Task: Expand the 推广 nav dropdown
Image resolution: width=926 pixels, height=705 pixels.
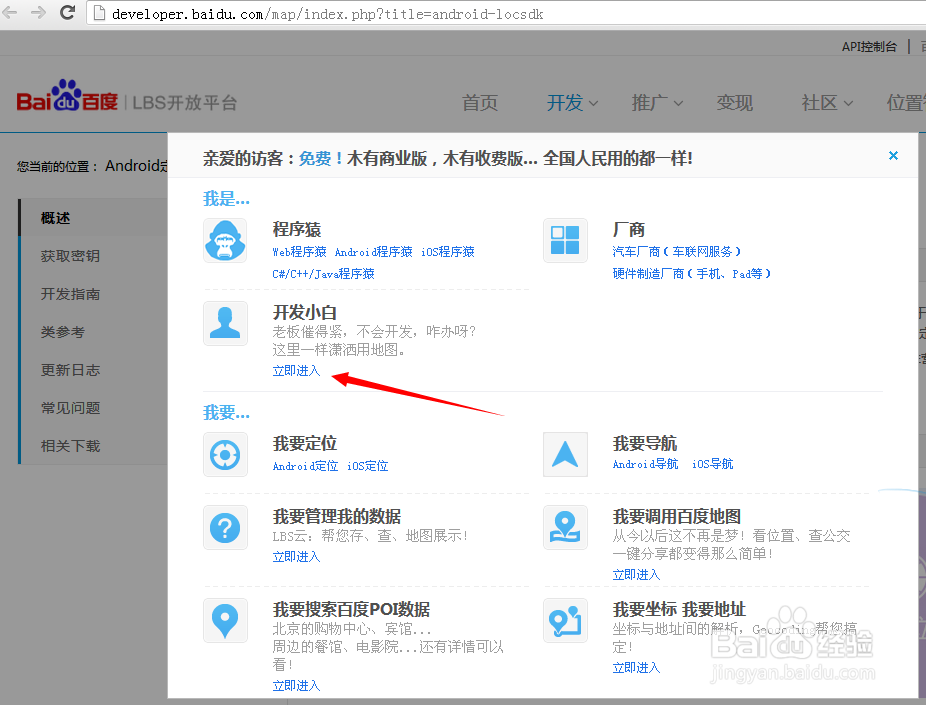Action: click(x=657, y=103)
